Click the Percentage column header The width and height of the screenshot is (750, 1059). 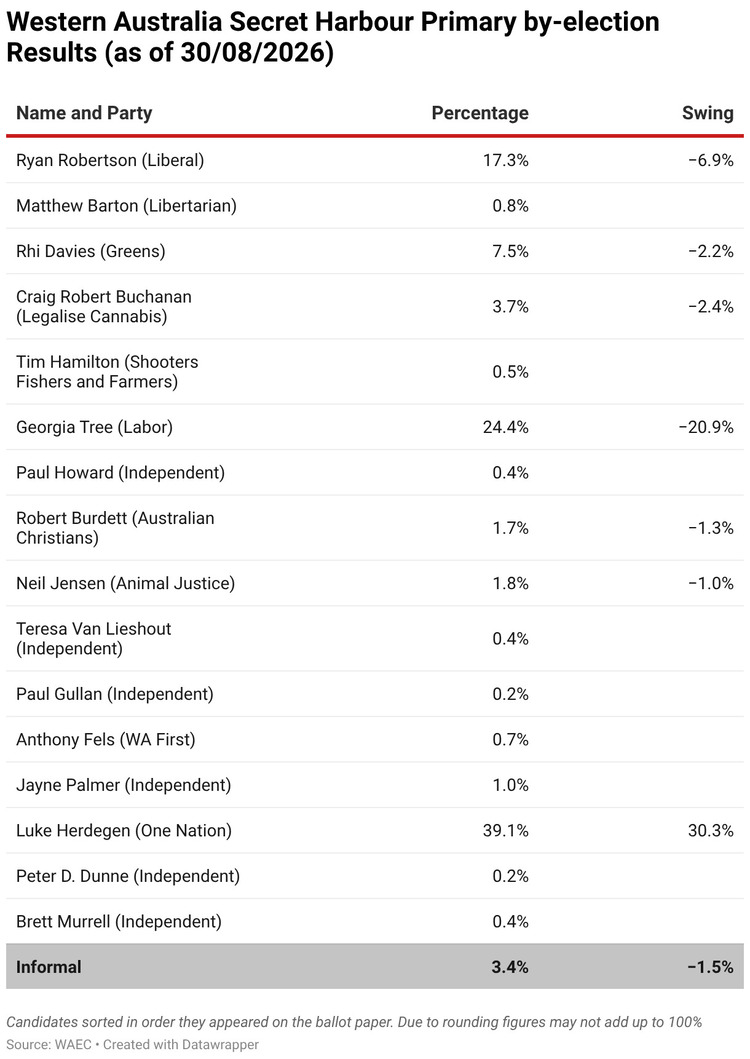480,113
